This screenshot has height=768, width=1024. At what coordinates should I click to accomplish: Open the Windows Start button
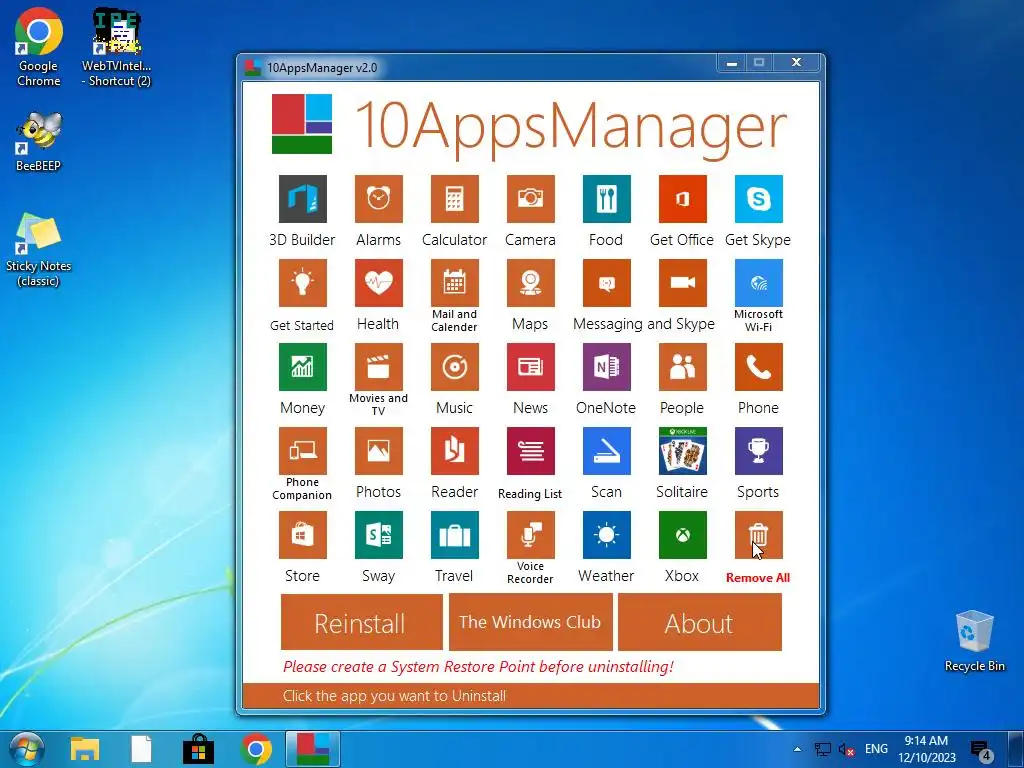click(26, 748)
